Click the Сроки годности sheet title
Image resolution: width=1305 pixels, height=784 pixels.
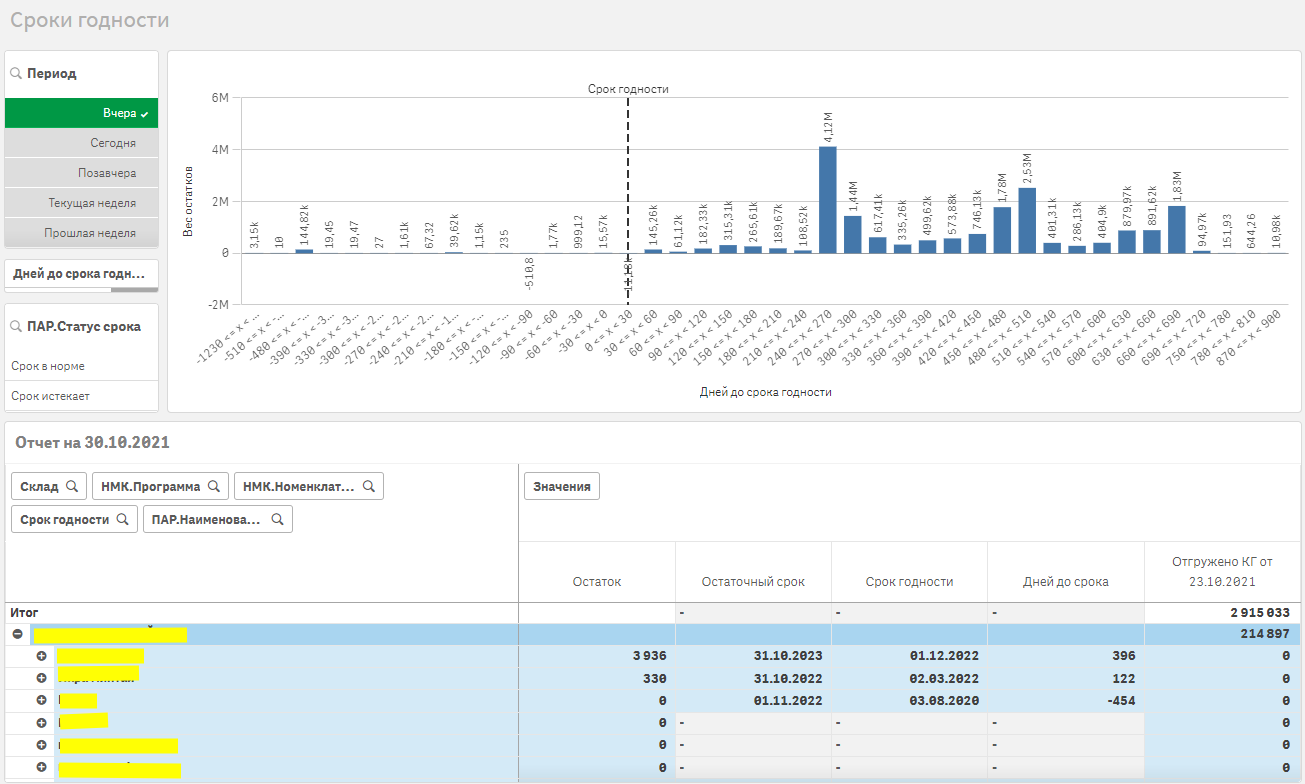90,20
